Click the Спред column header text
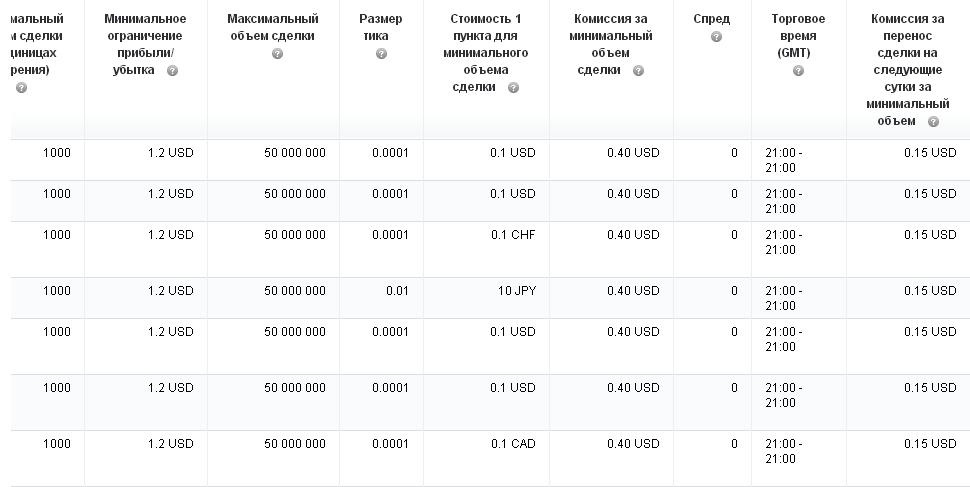 (x=711, y=19)
